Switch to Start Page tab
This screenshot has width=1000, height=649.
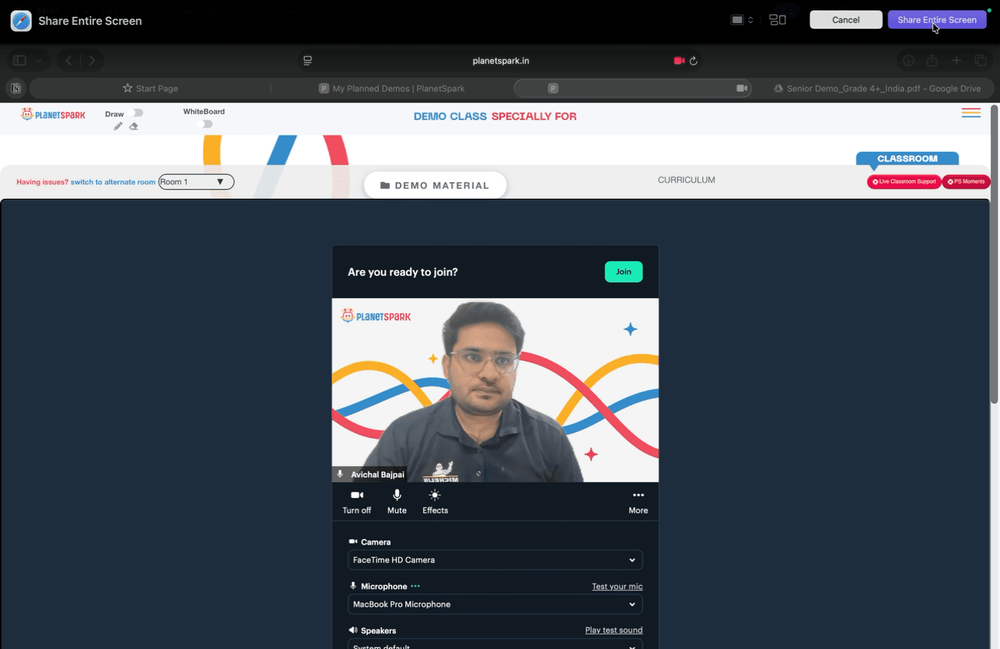point(151,89)
